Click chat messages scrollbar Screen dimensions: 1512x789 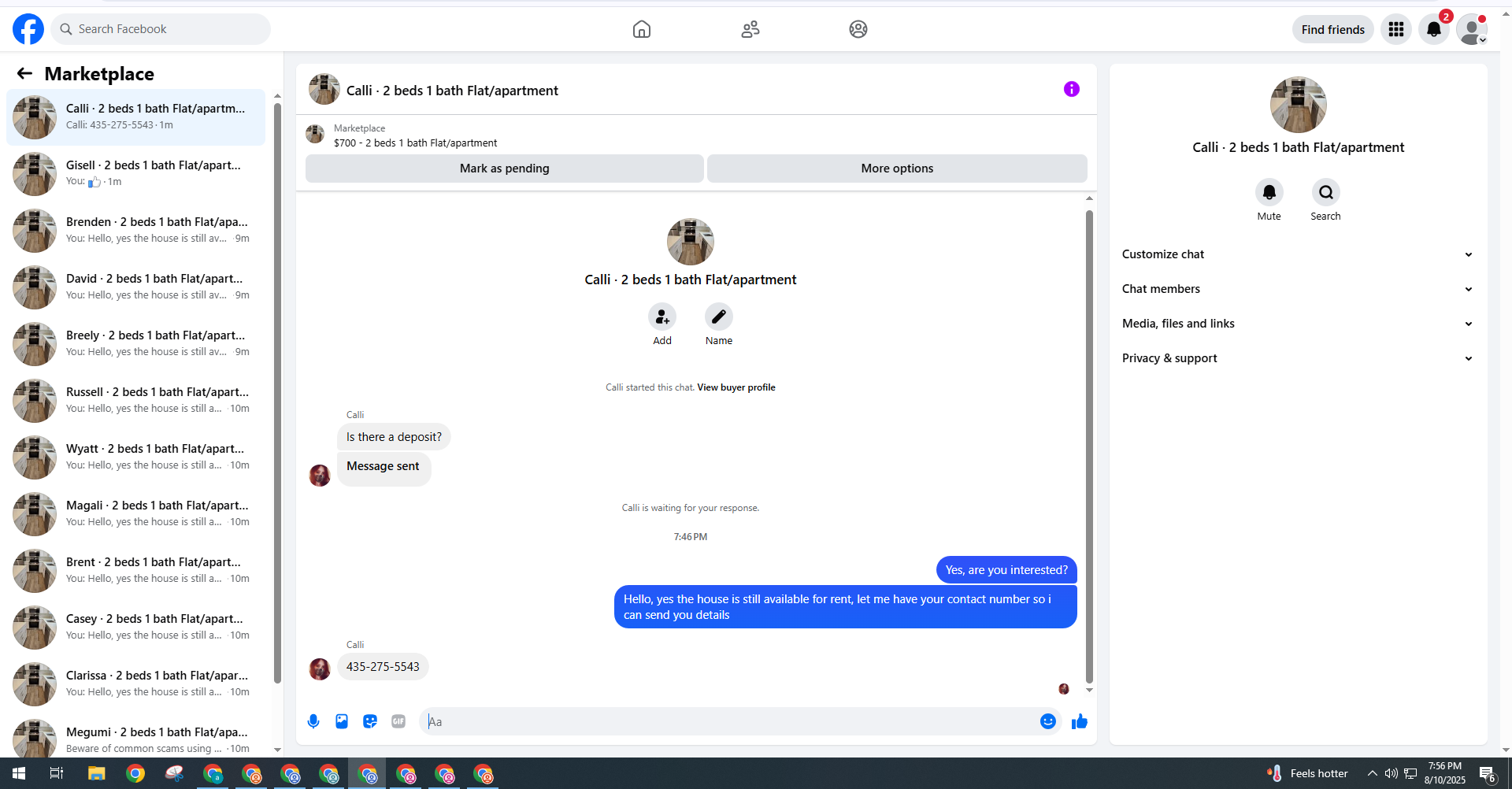coord(1089,446)
